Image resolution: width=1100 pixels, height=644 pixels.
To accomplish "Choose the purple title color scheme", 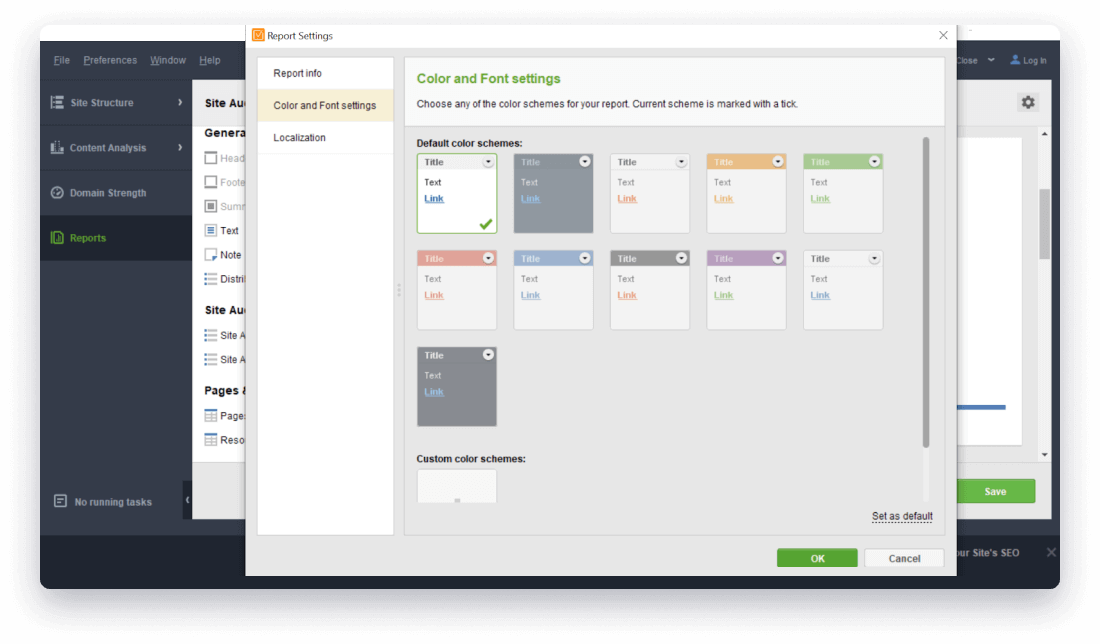I will pyautogui.click(x=746, y=290).
